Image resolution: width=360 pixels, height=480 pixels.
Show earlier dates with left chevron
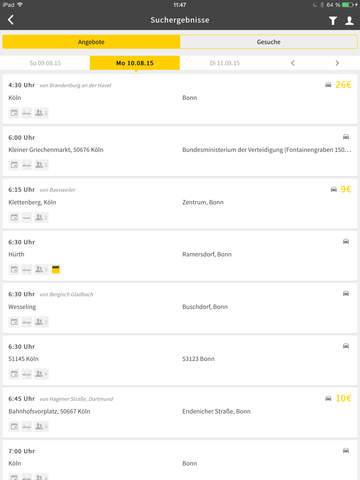(293, 63)
